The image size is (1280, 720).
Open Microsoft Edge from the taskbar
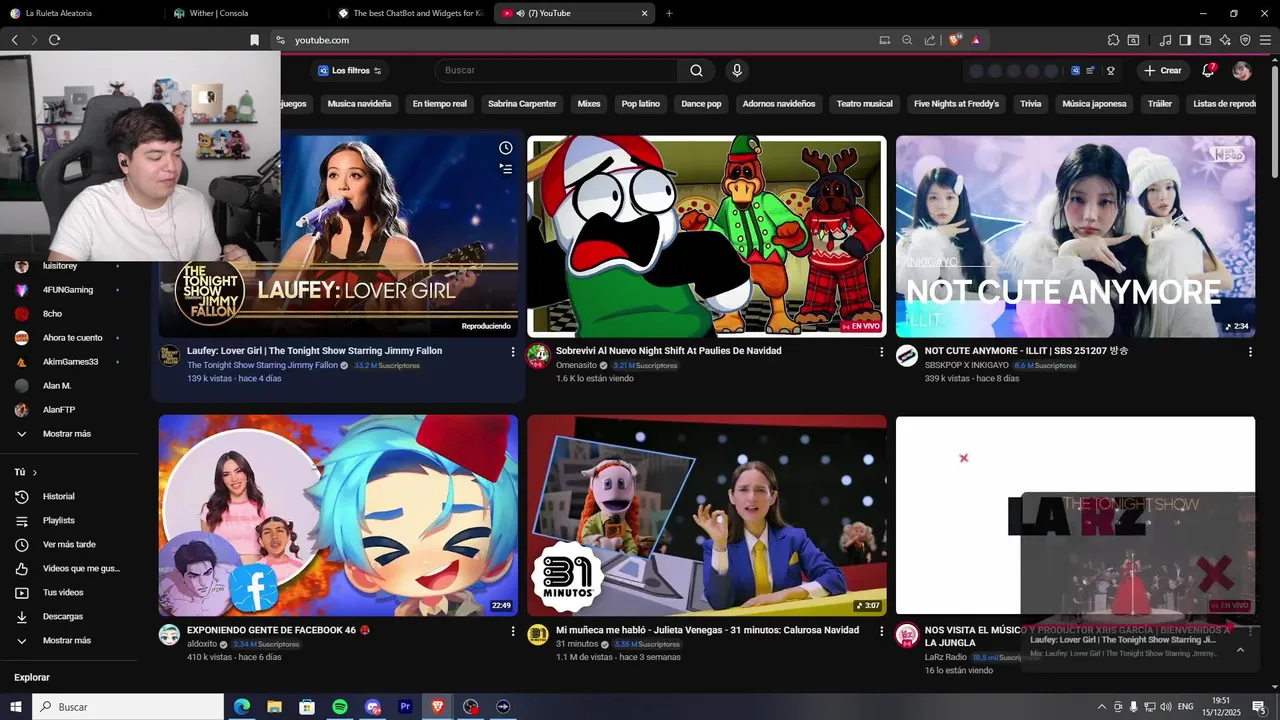coord(241,706)
